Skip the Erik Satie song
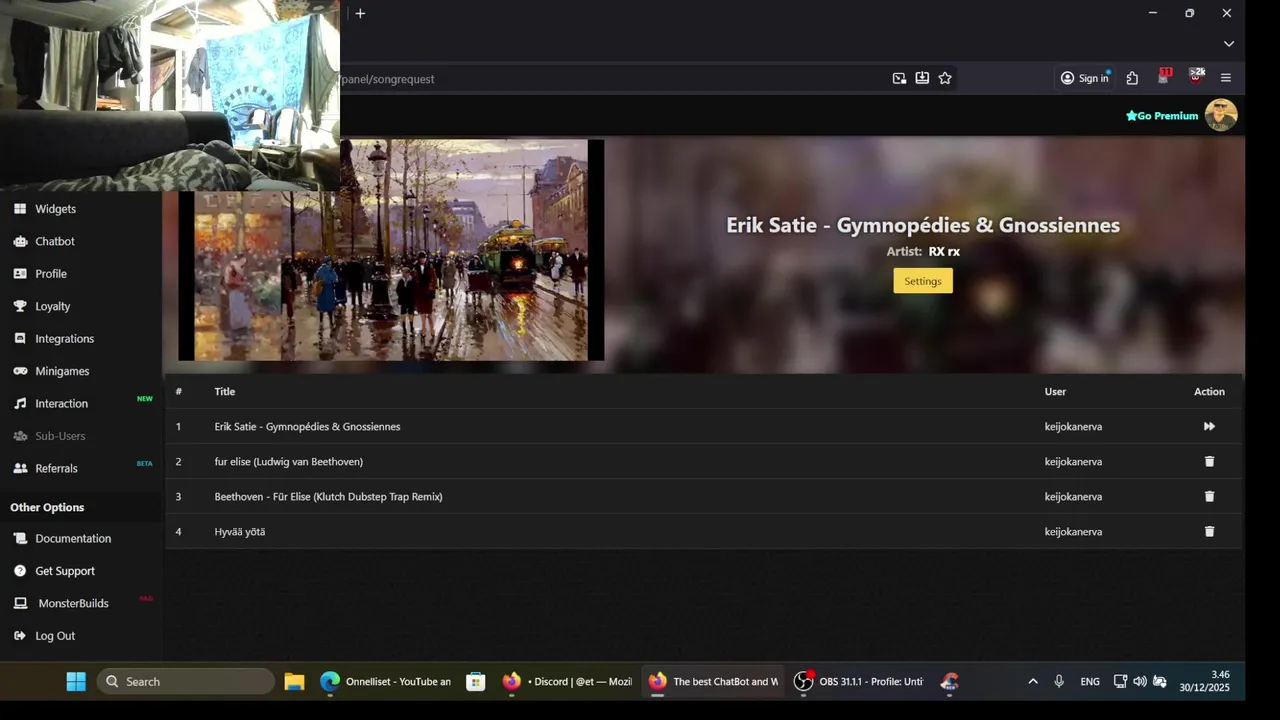This screenshot has height=720, width=1280. (x=1209, y=426)
